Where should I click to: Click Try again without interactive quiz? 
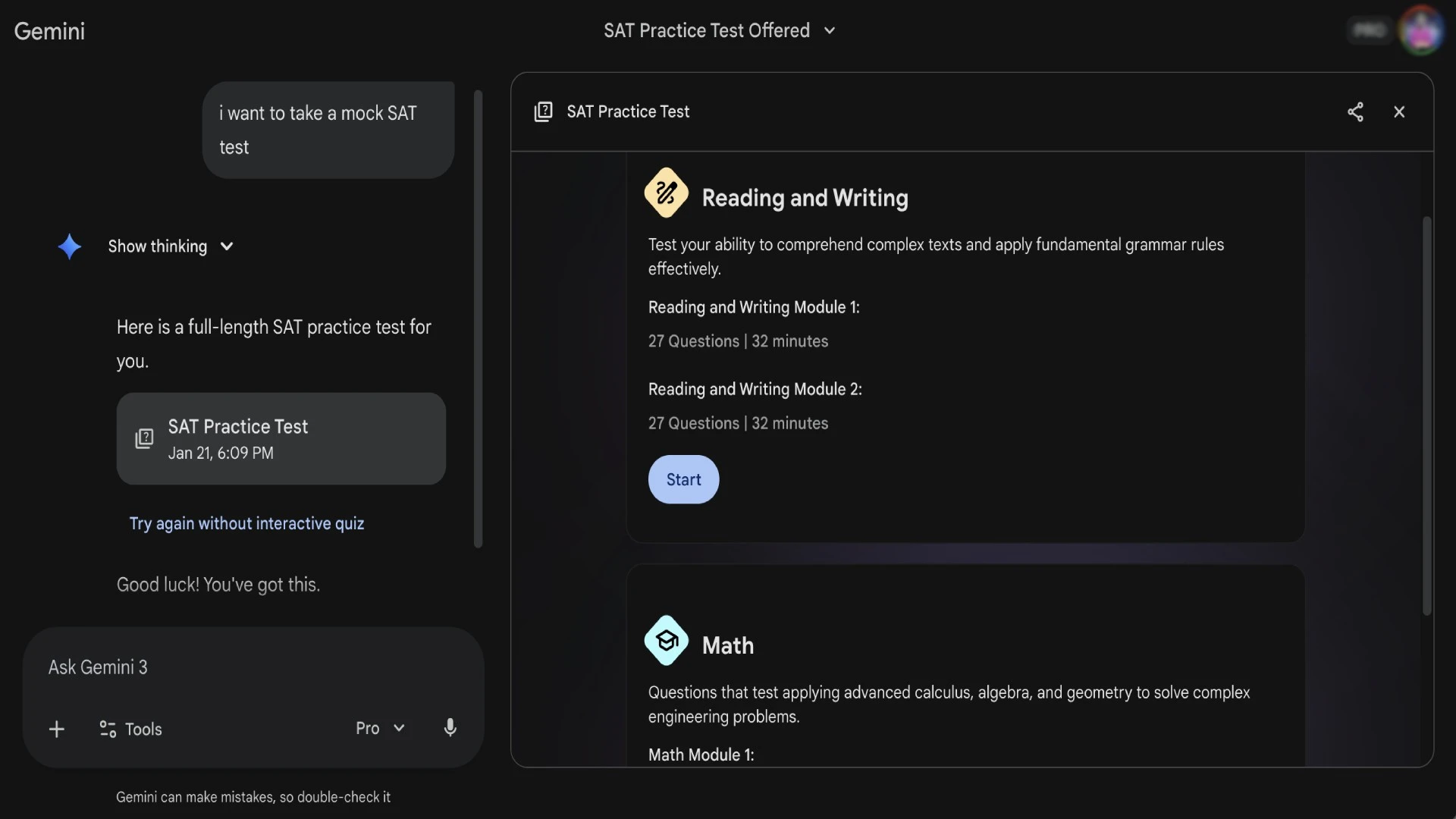[246, 523]
